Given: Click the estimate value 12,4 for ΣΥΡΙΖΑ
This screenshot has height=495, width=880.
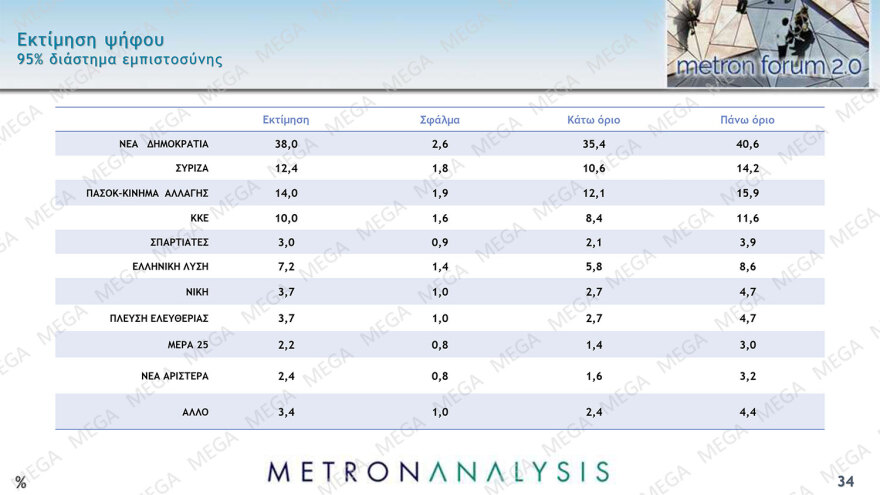Looking at the screenshot, I should [x=286, y=168].
